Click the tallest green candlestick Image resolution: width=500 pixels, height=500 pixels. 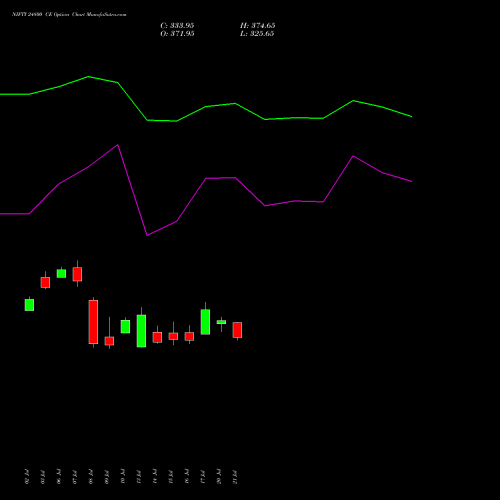click(141, 331)
